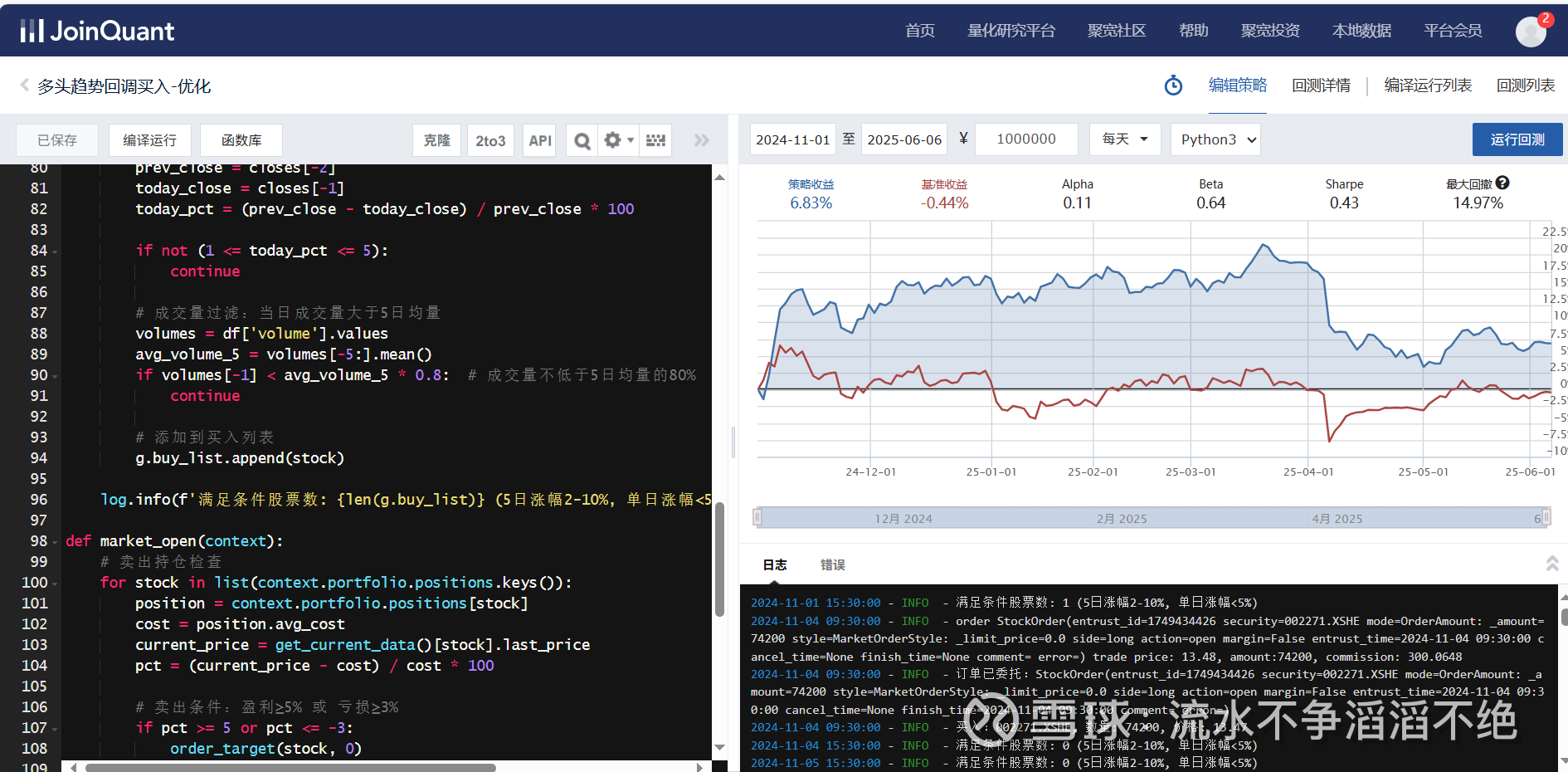Click the 编译运行 button
This screenshot has height=772, width=1568.
[x=150, y=139]
